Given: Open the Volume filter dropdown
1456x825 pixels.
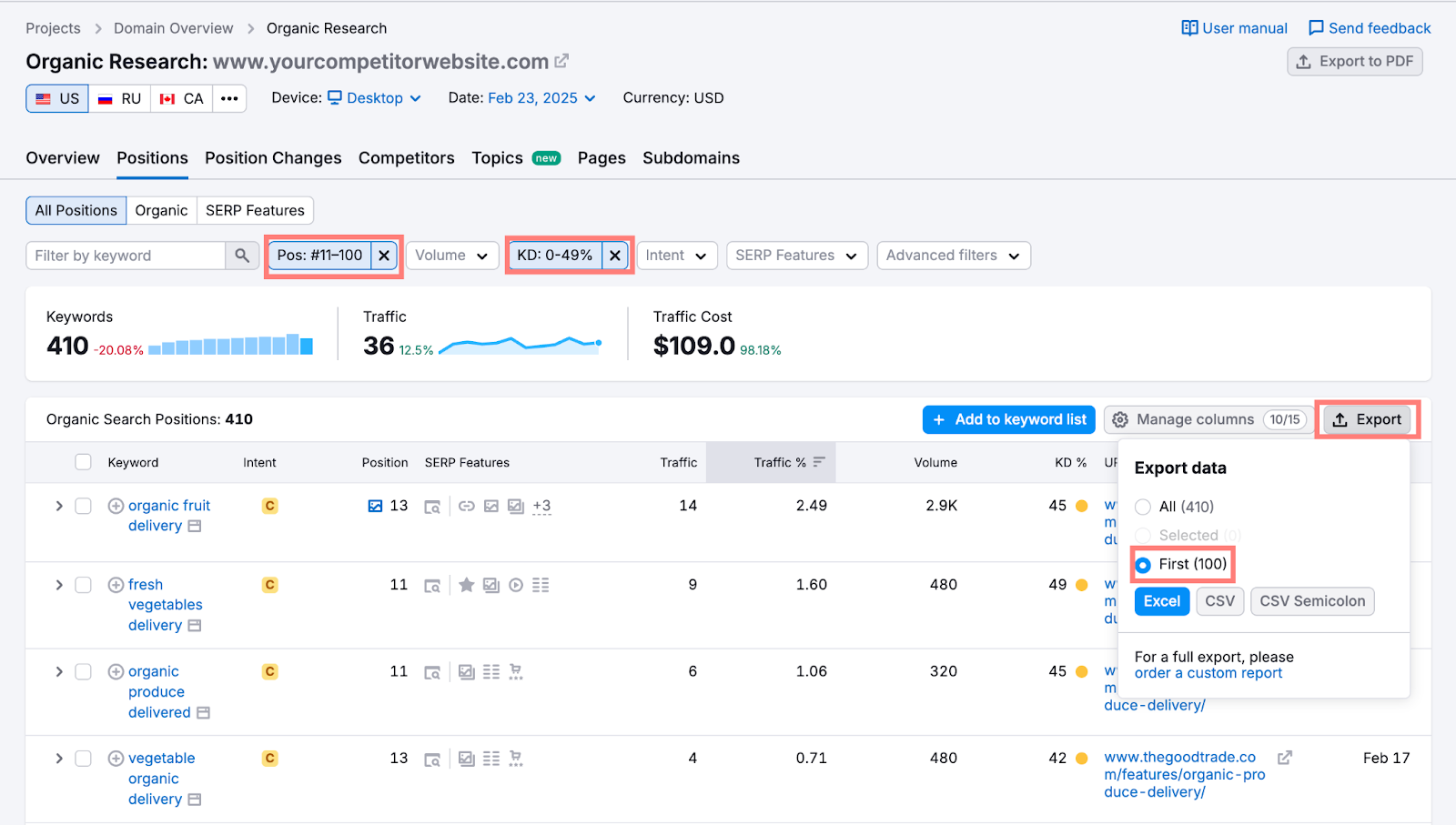Looking at the screenshot, I should point(451,256).
